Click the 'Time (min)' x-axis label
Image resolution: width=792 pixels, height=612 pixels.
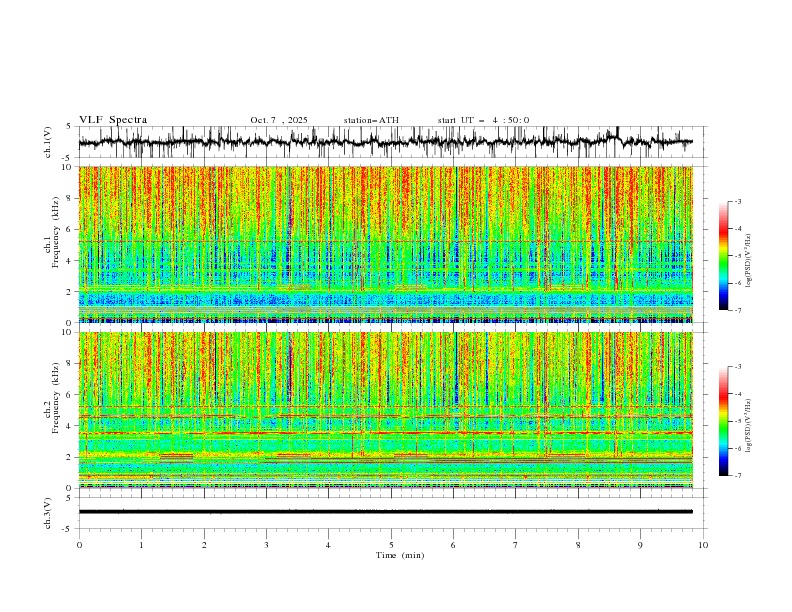coord(400,555)
